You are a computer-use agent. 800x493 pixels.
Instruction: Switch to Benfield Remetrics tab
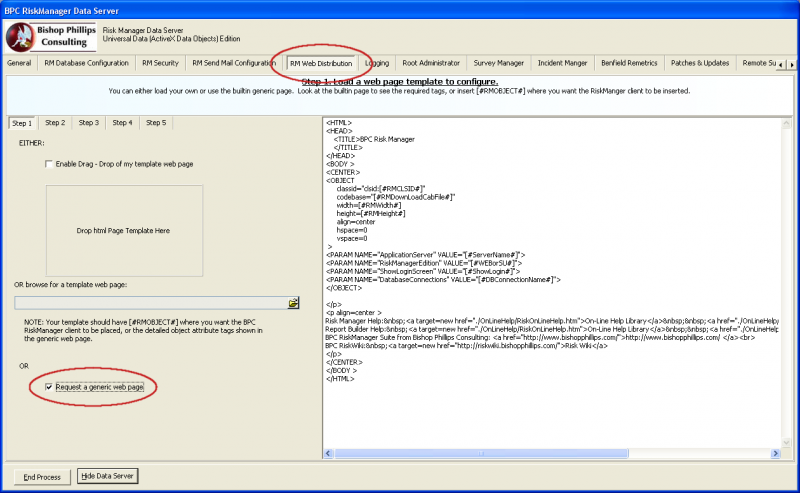click(x=629, y=63)
